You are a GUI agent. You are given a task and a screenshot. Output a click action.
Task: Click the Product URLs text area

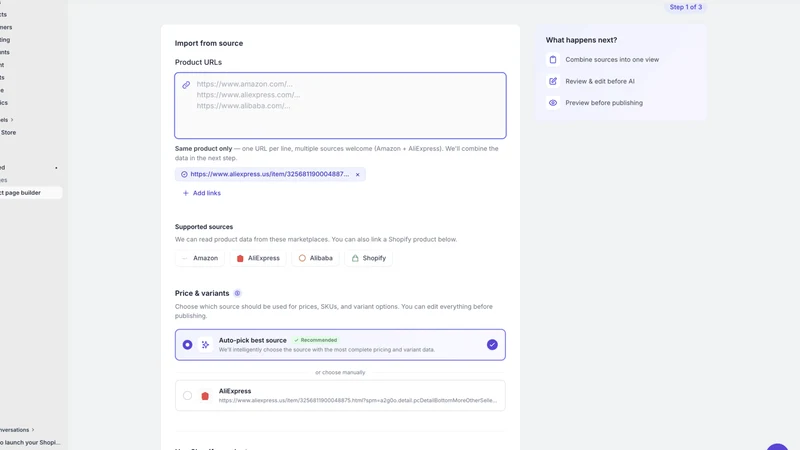pyautogui.click(x=340, y=106)
